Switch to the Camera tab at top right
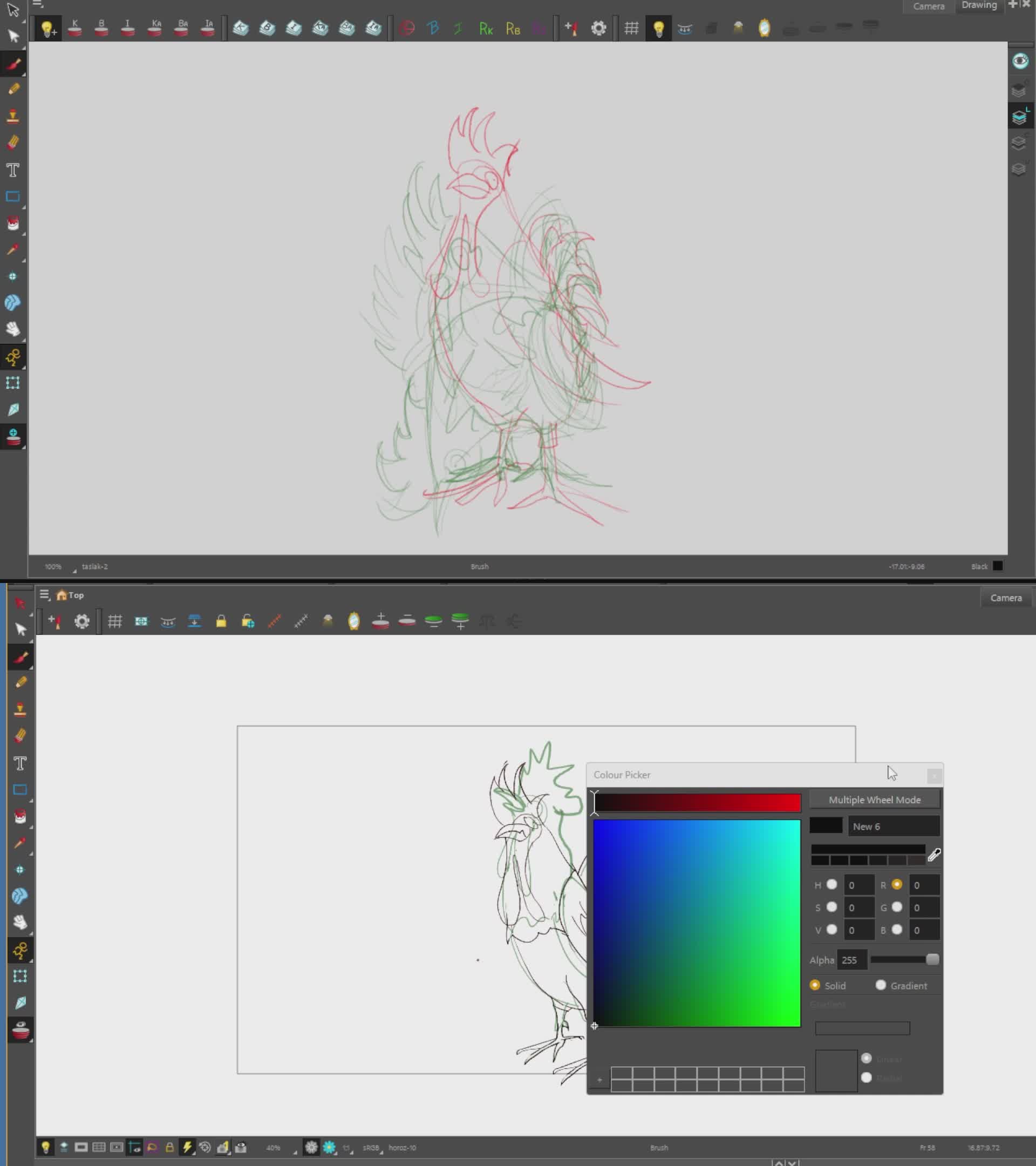Image resolution: width=1036 pixels, height=1166 pixels. (x=928, y=6)
